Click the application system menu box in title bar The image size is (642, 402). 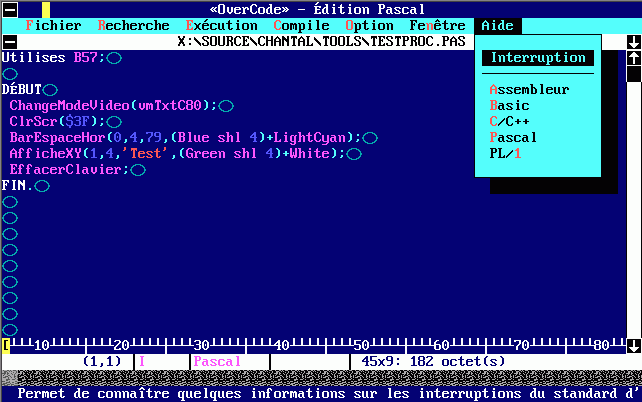pyautogui.click(x=10, y=9)
